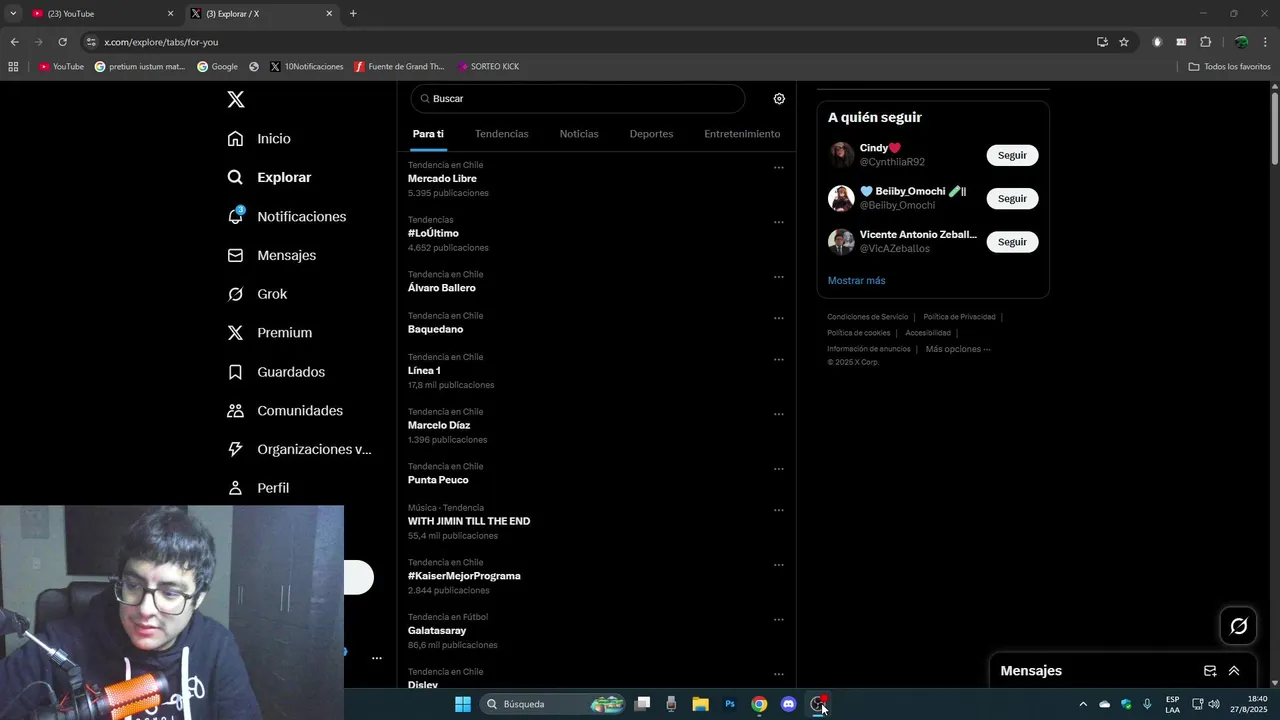Click the page vertical scrollbar
The image size is (1280, 720).
pos(1275,128)
